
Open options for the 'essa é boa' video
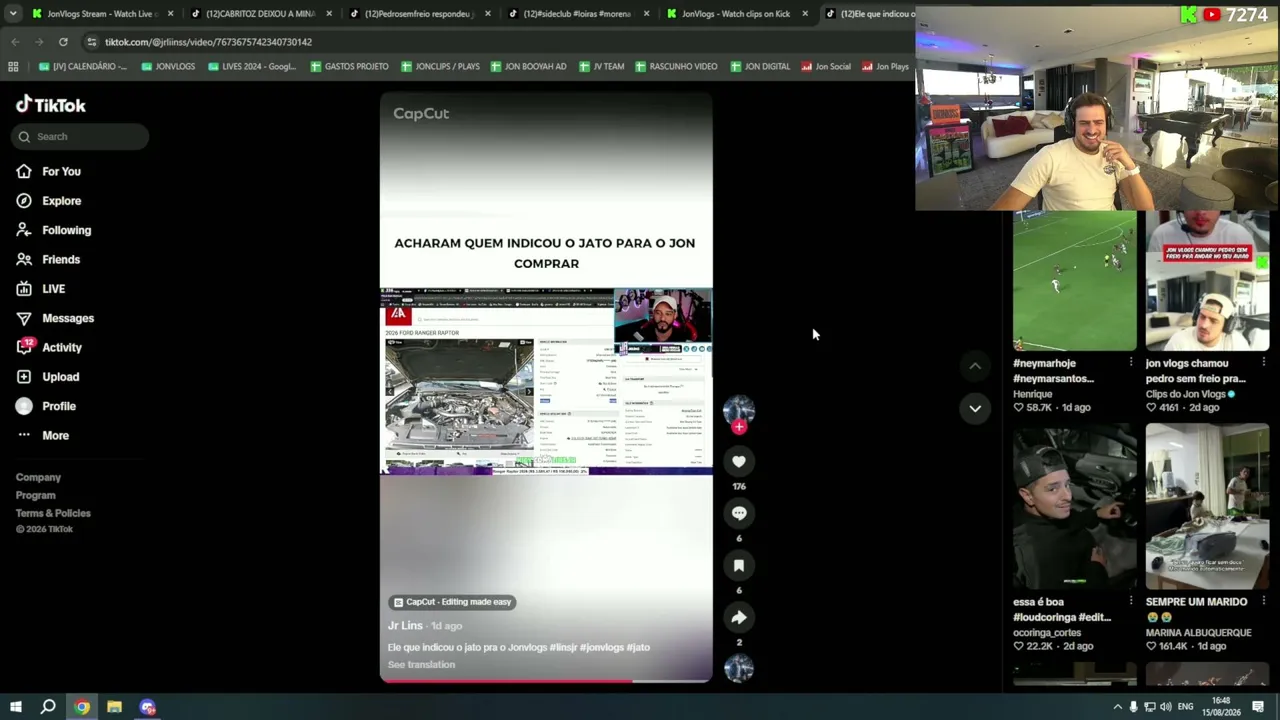(x=1131, y=602)
